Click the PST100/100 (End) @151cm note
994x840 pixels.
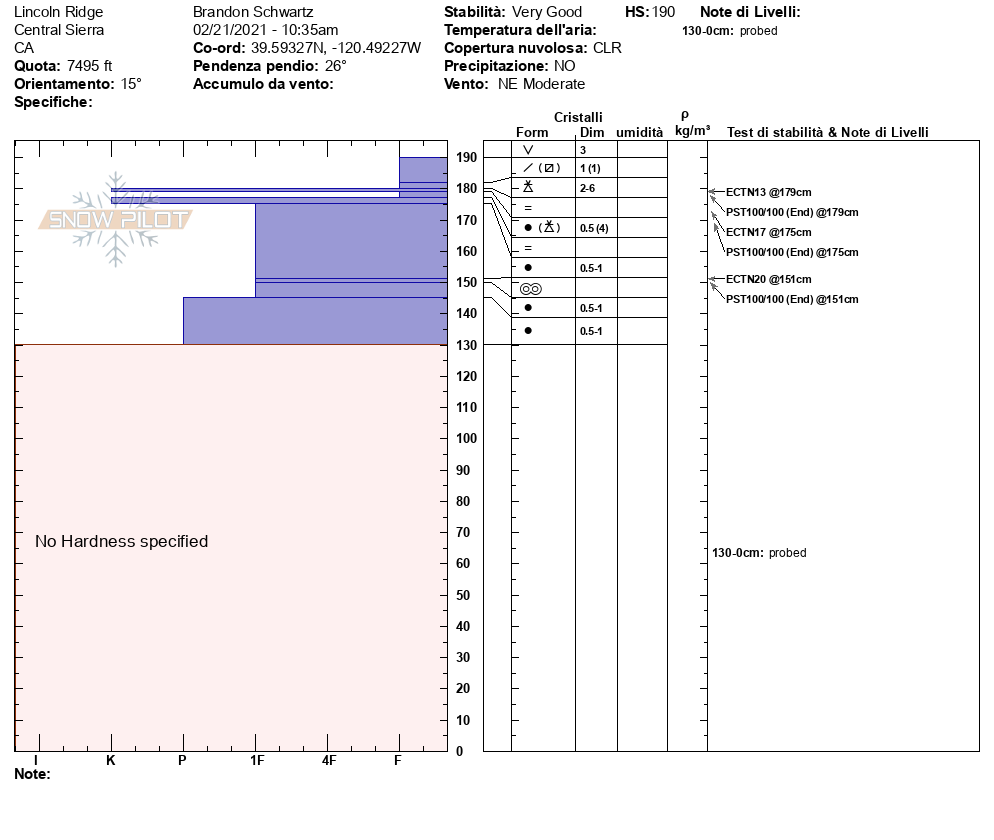[791, 299]
